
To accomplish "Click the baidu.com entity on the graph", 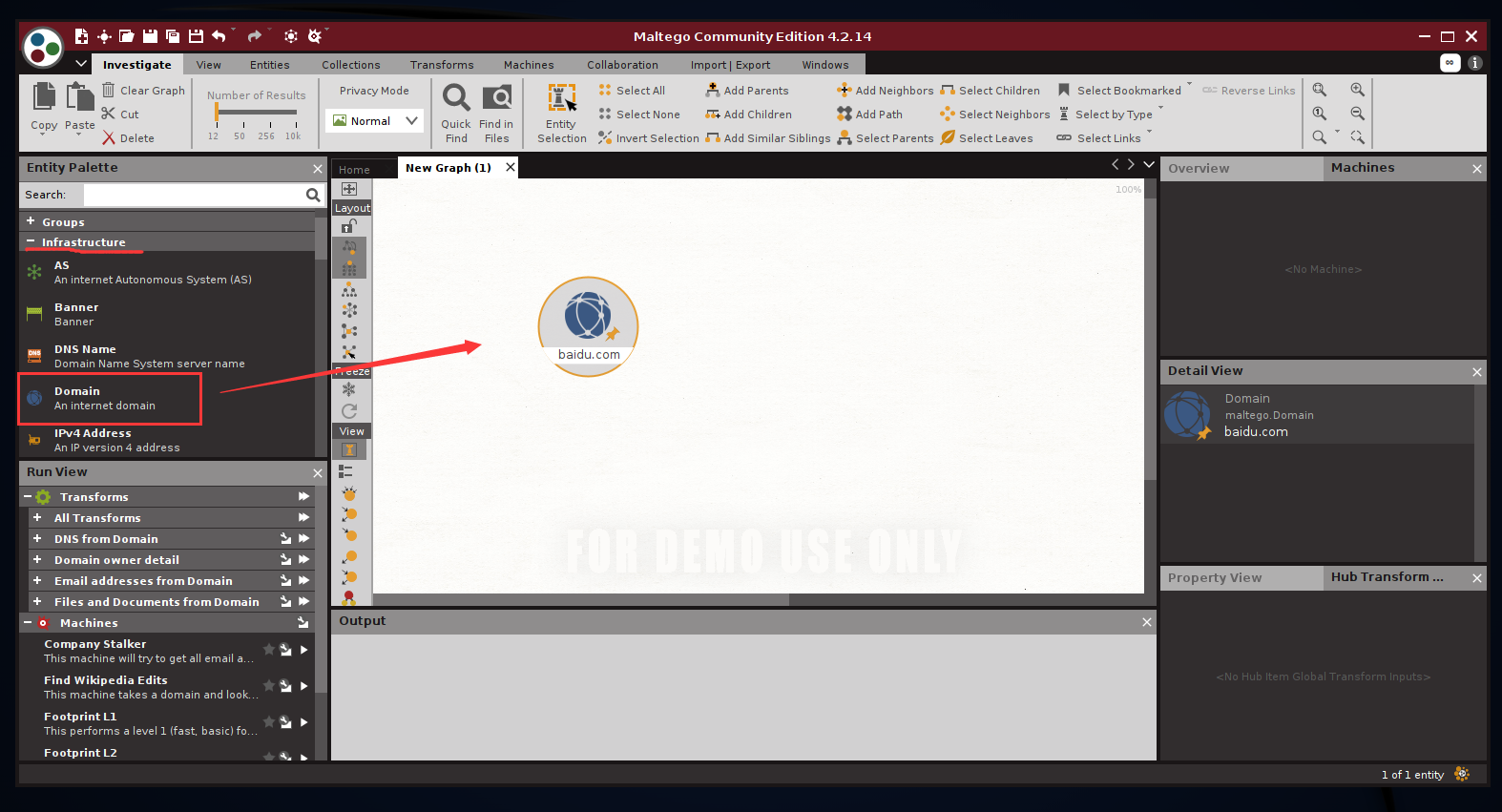I will (588, 326).
